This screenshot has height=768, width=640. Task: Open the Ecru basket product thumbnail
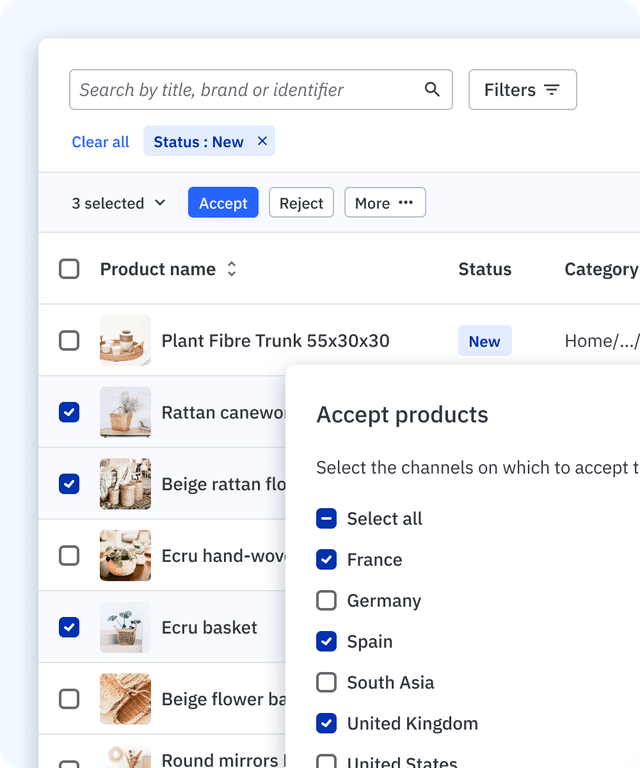click(x=125, y=627)
